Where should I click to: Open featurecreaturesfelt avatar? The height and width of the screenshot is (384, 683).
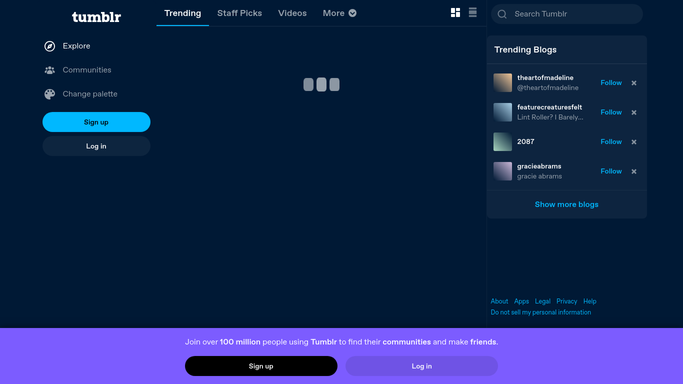point(502,112)
